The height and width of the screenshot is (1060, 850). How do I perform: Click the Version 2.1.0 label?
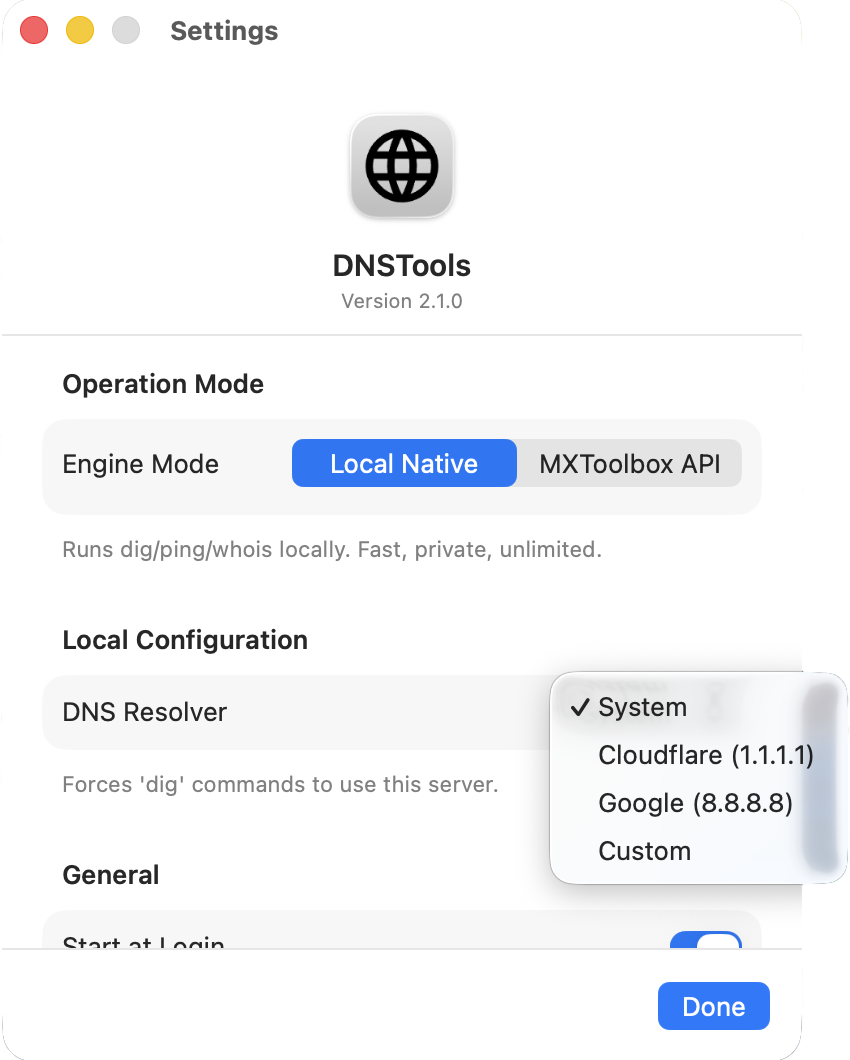point(401,301)
